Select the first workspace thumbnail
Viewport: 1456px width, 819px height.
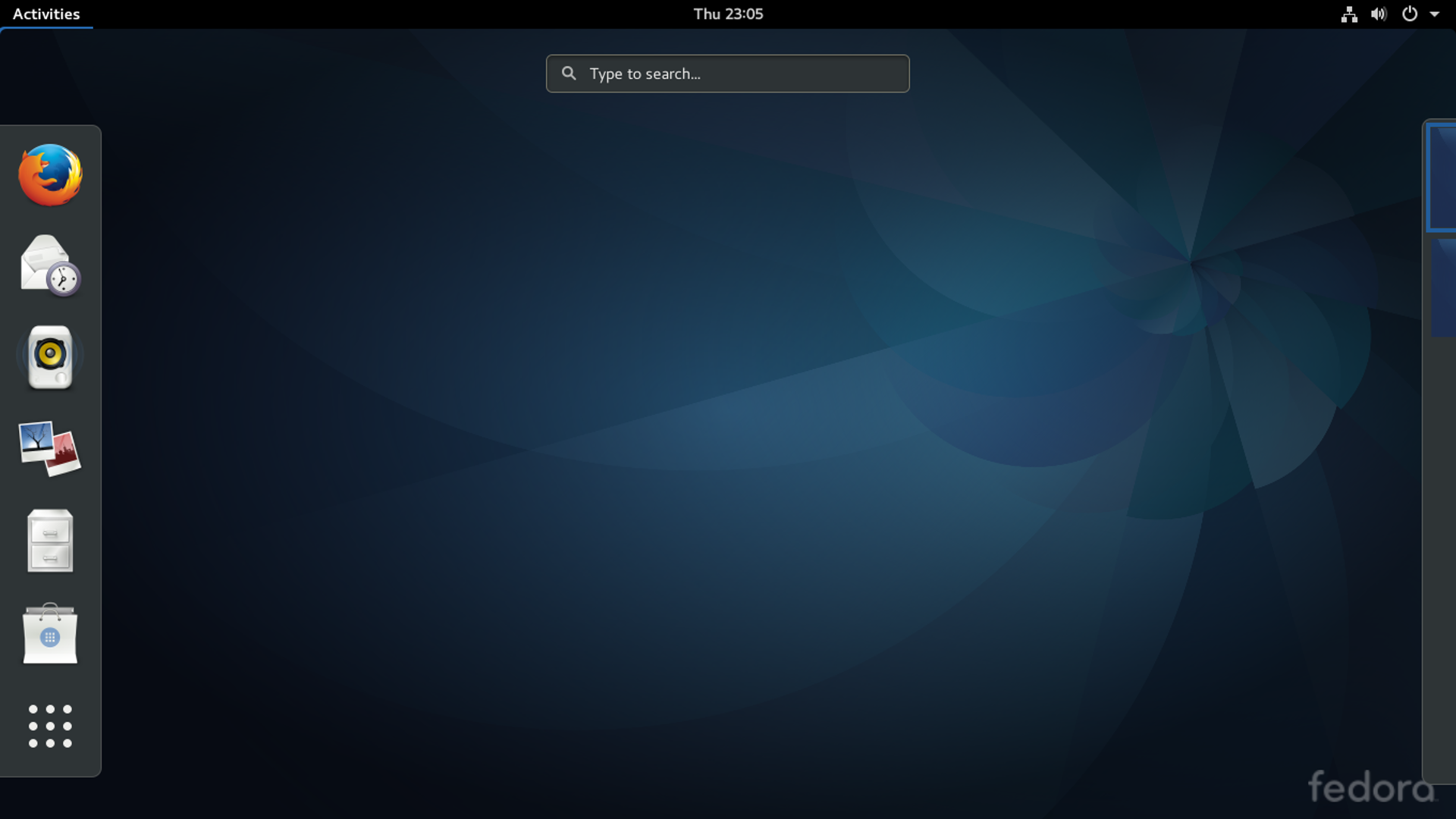pyautogui.click(x=1442, y=177)
